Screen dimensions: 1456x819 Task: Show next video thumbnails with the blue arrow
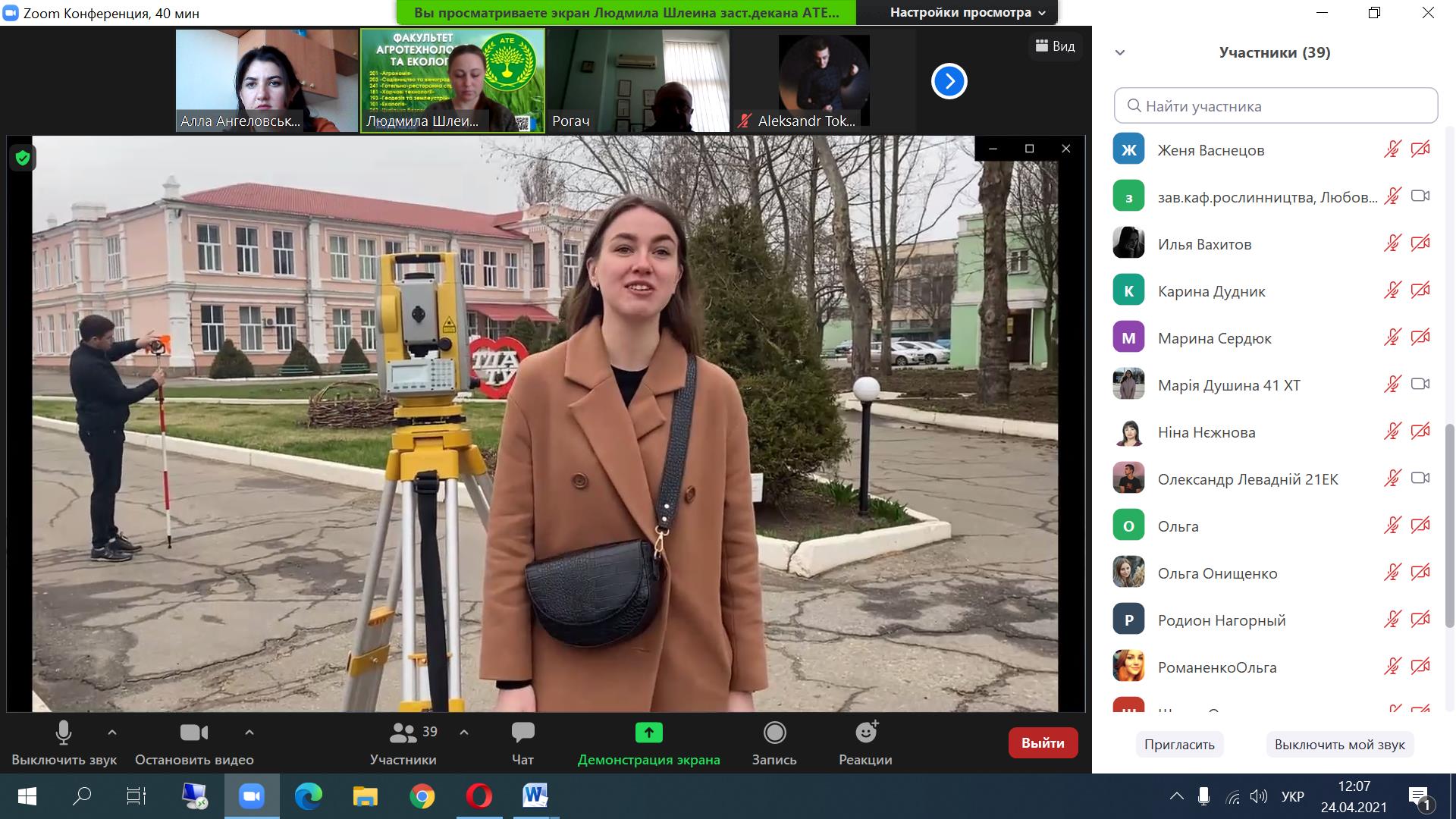949,81
